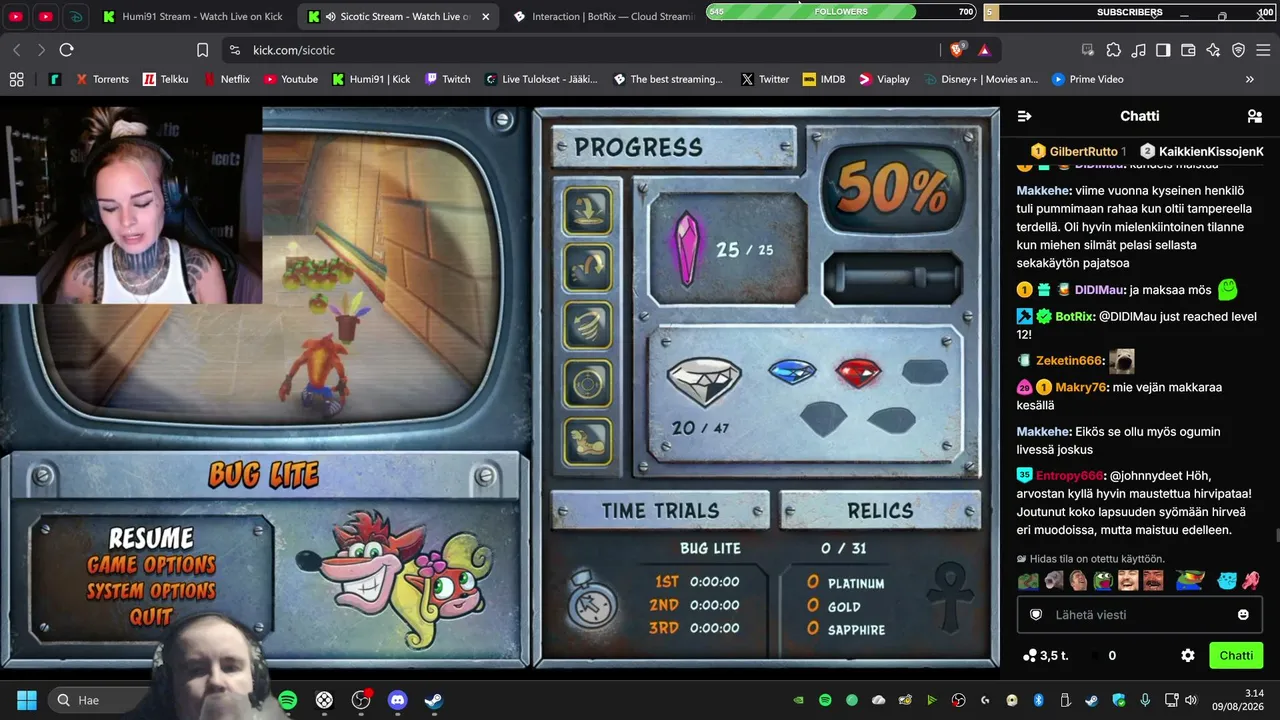Open the Humi91 | Kick bookmark

371,79
